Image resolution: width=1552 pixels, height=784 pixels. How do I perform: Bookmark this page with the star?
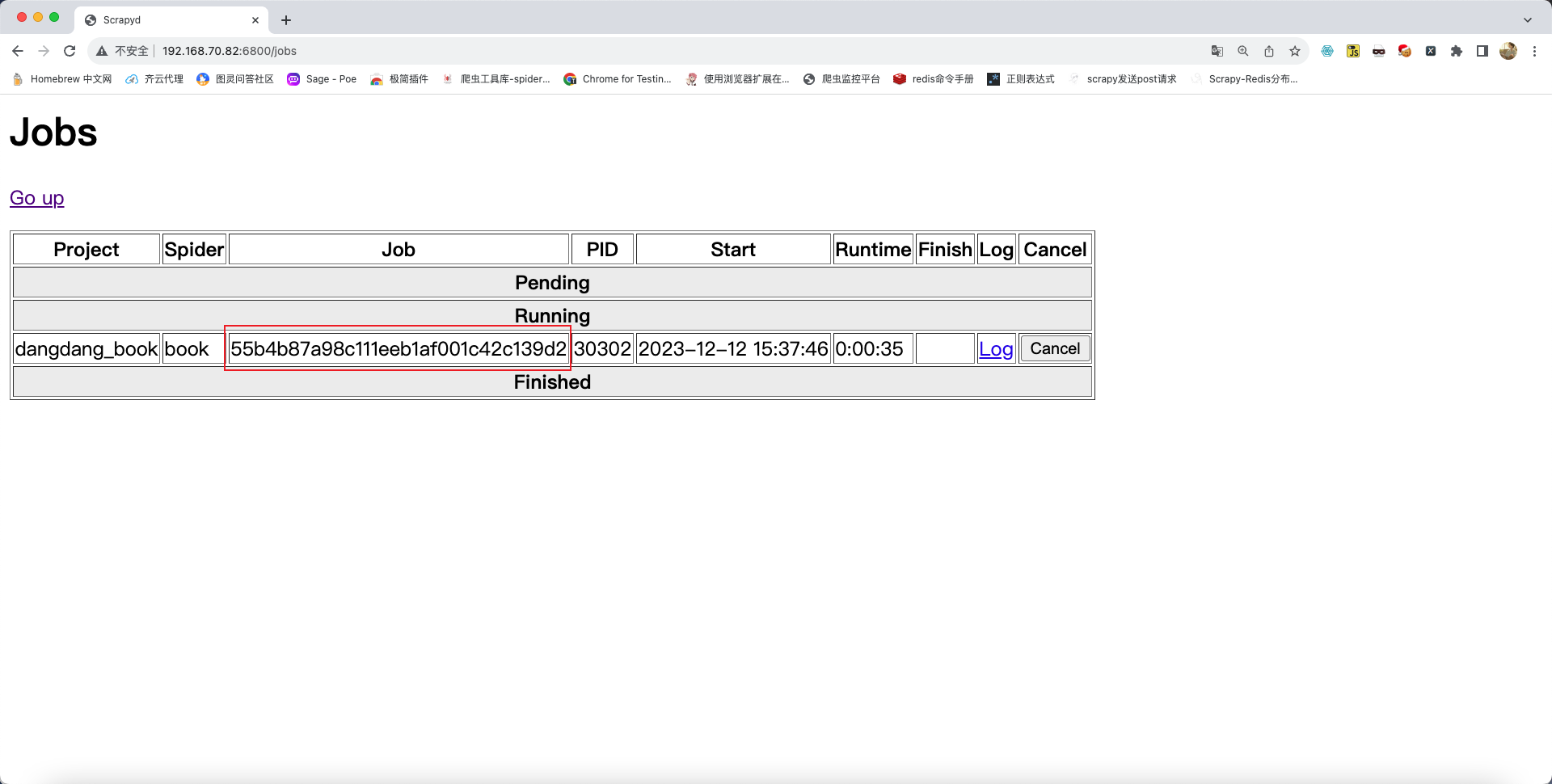point(1295,51)
